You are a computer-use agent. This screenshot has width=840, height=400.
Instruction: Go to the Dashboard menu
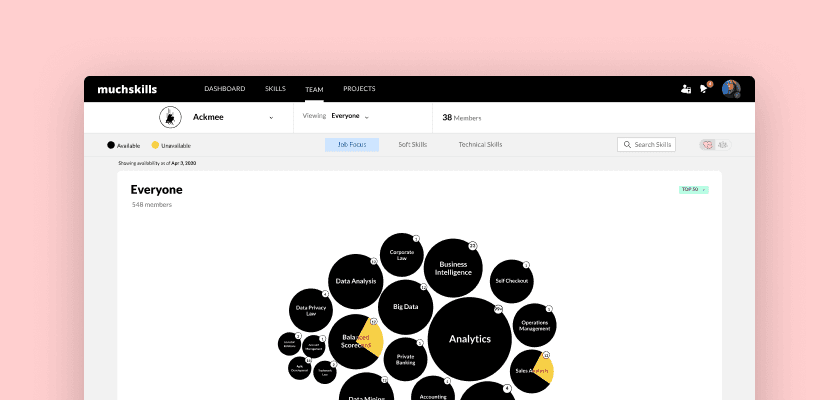225,89
